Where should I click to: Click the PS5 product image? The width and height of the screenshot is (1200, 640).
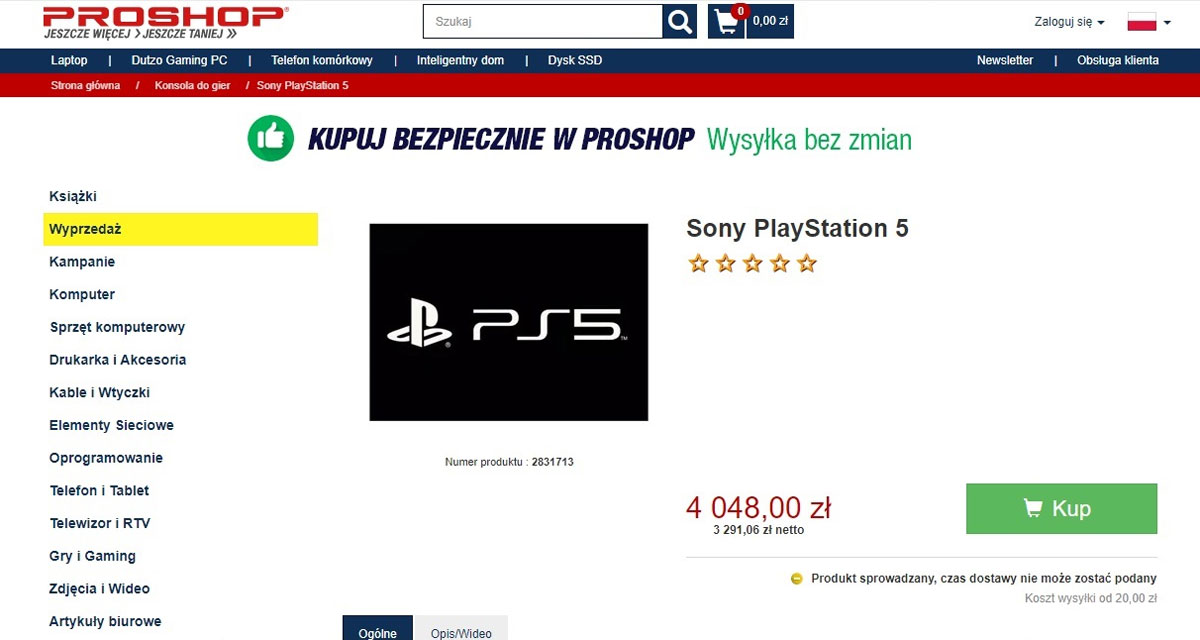click(x=509, y=322)
